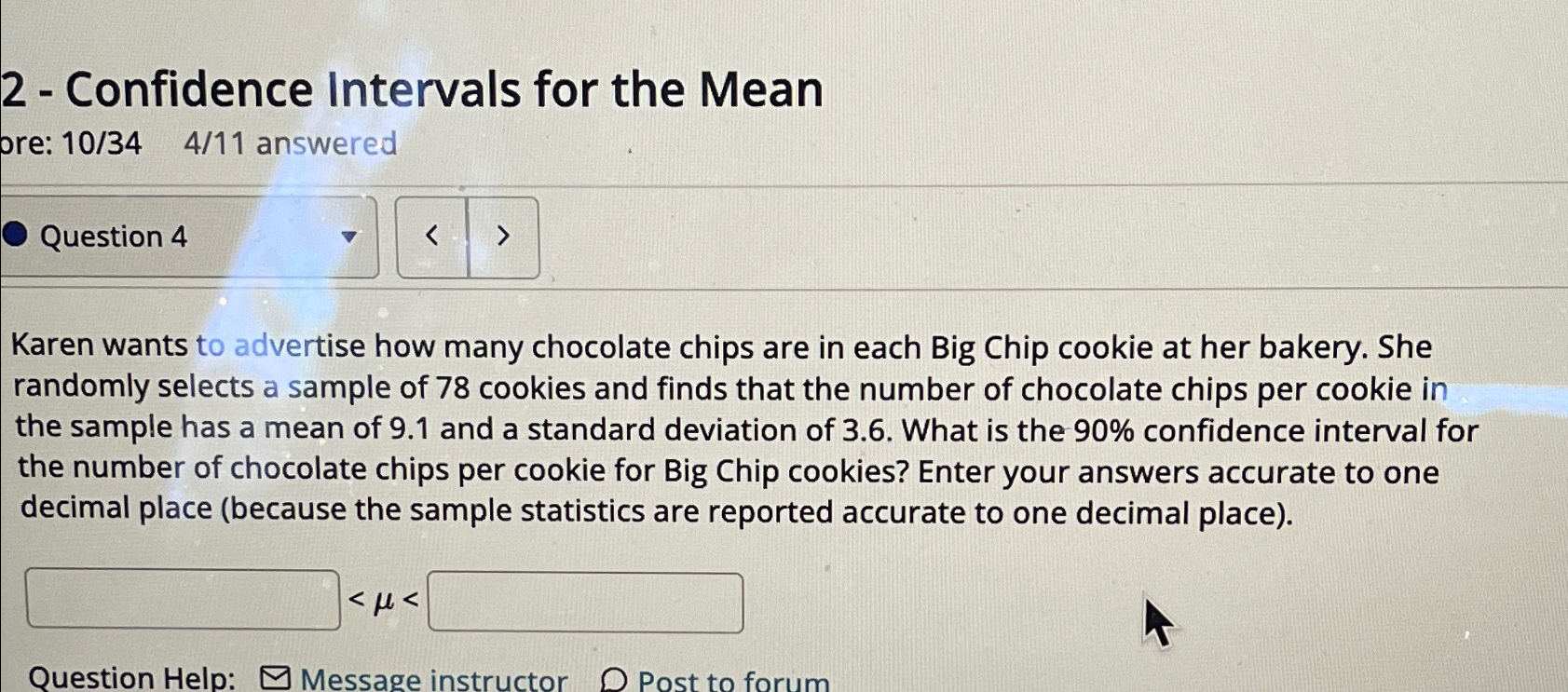Click inside the lower confidence bound input box
Viewport: 1568px width, 692px height.
pos(183,597)
